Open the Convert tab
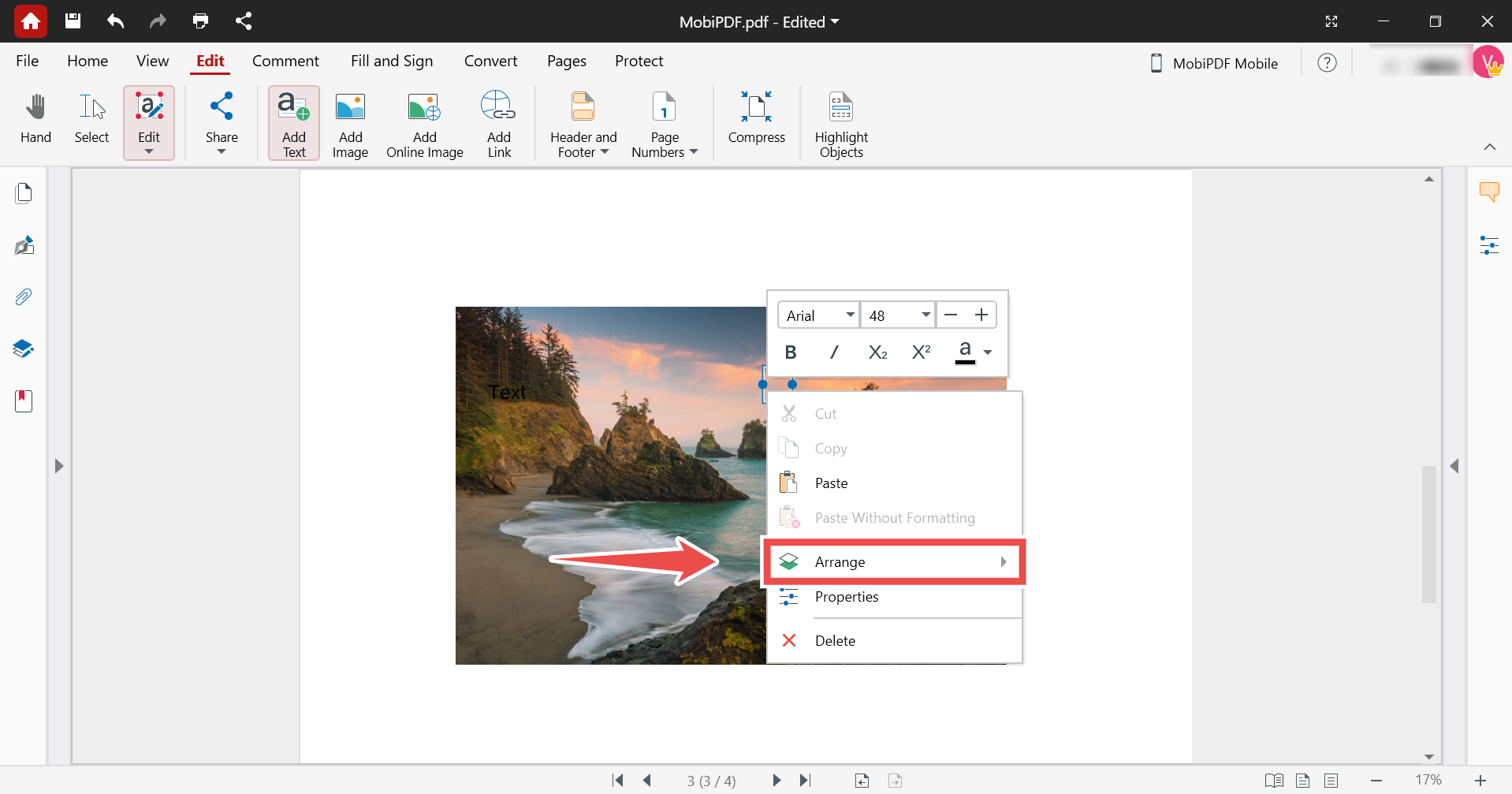1512x794 pixels. click(x=490, y=61)
